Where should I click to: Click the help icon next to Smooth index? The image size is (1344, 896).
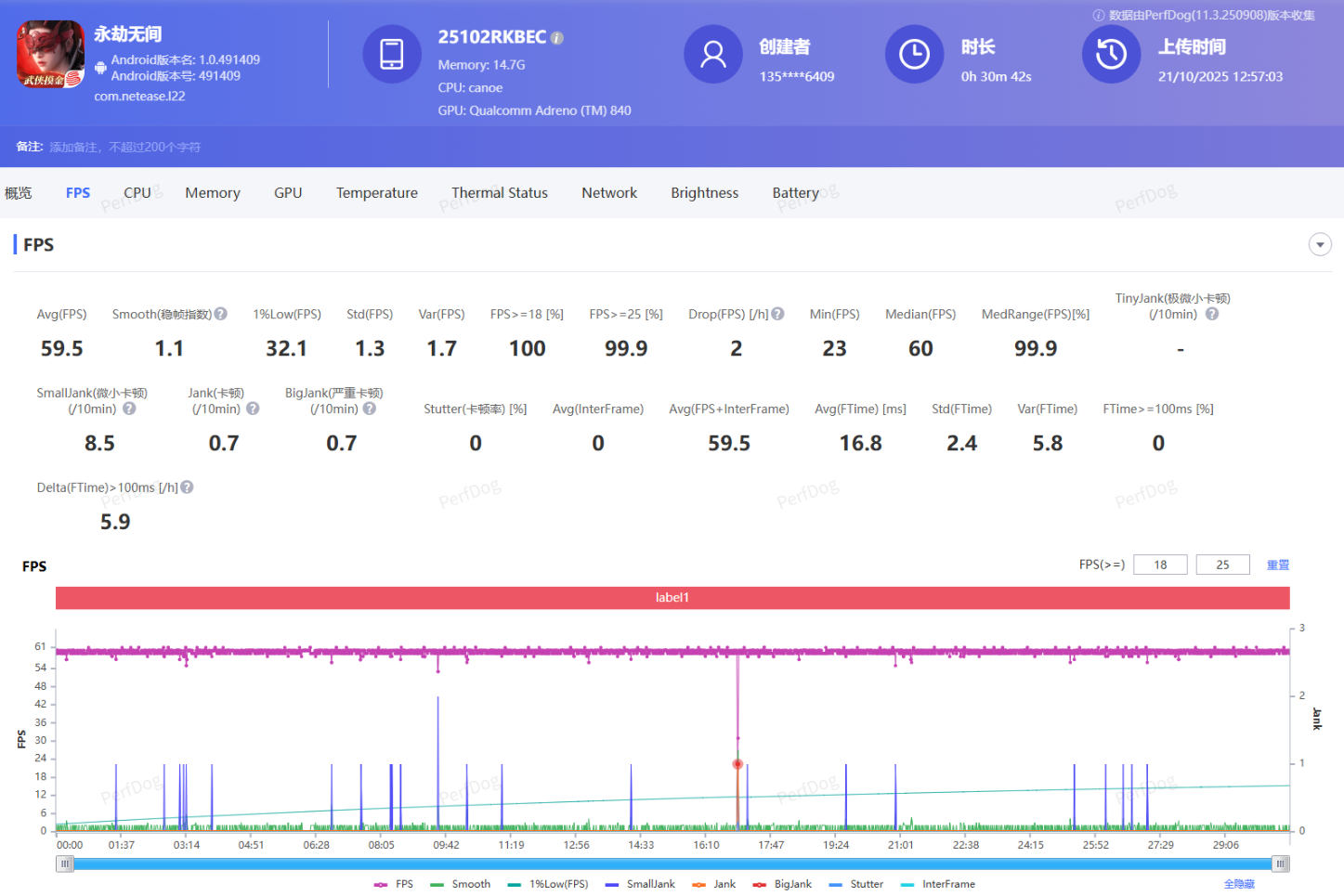(221, 314)
